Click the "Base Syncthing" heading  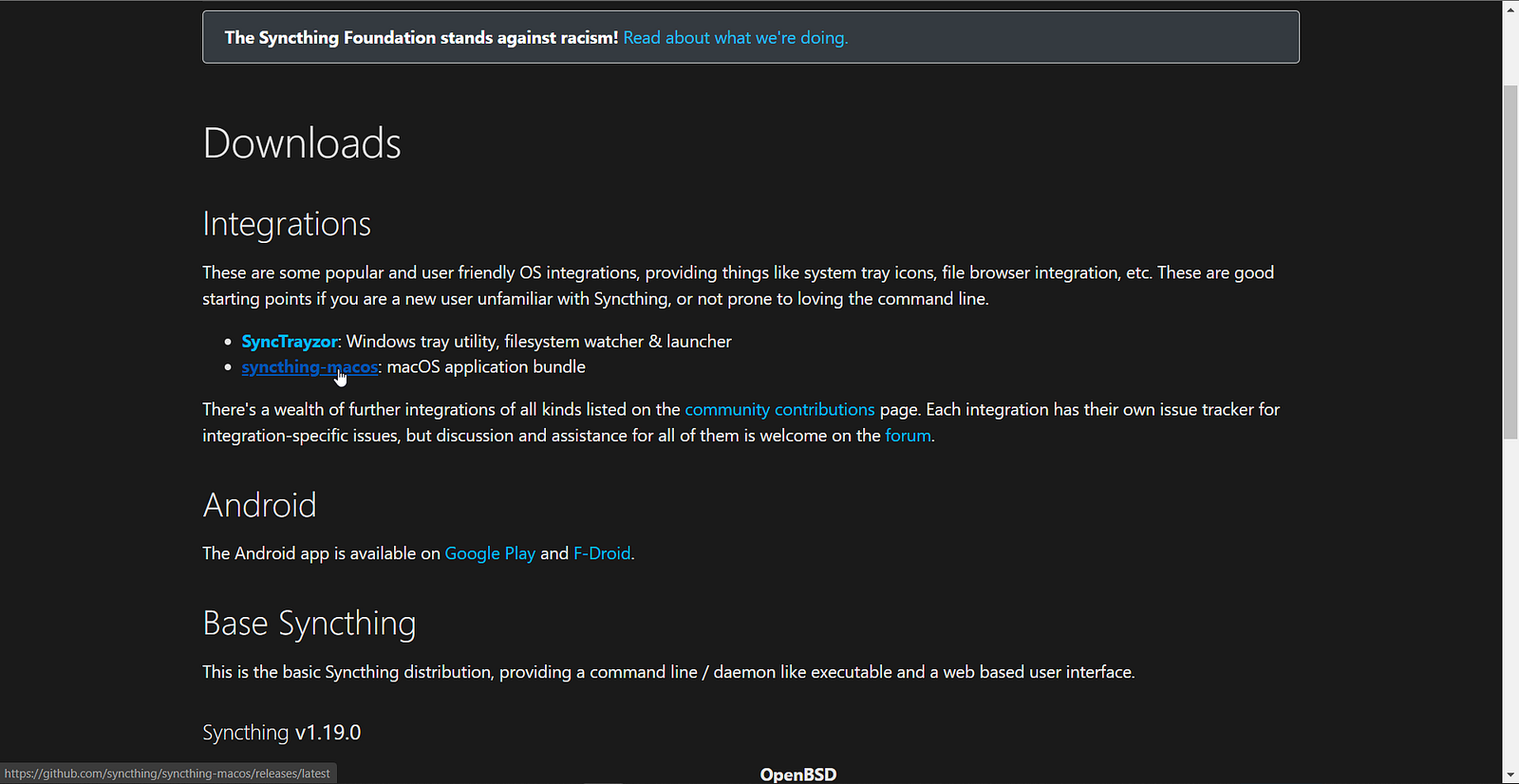click(309, 624)
